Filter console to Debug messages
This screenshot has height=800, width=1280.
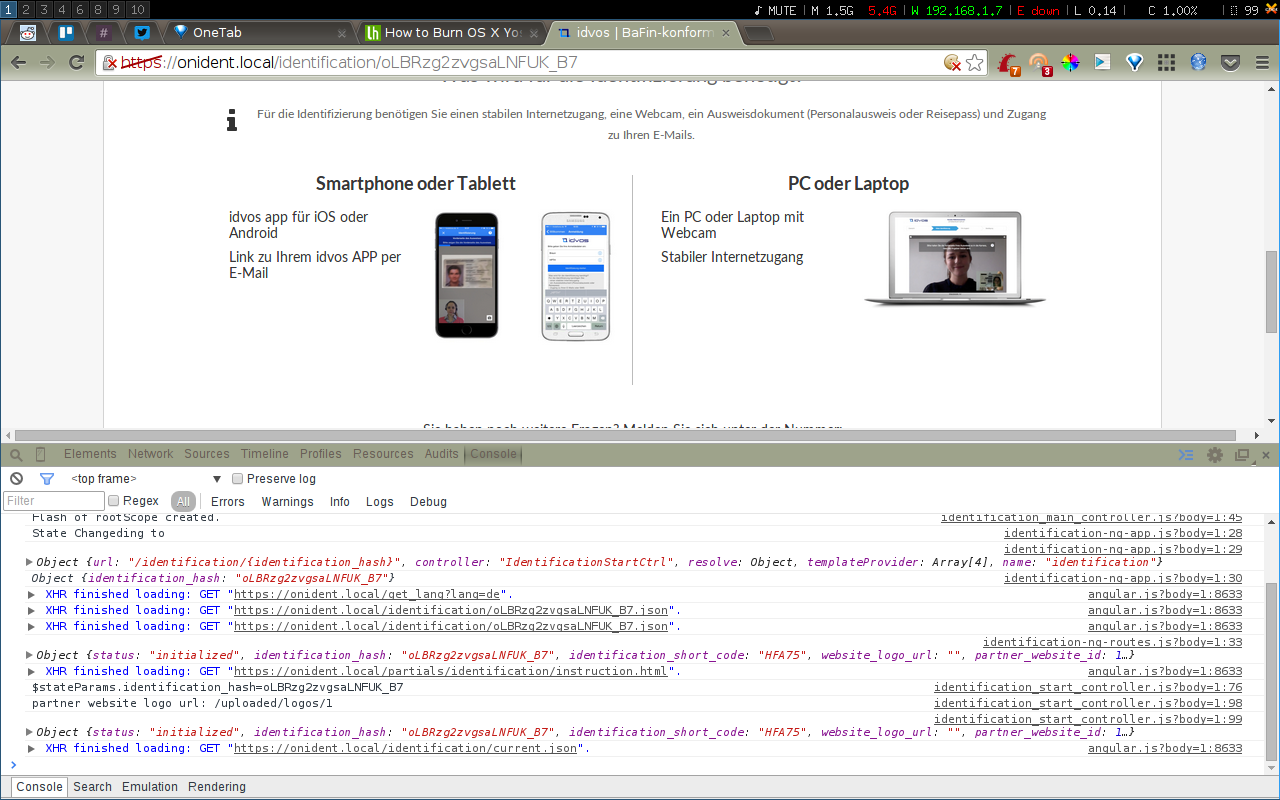coord(428,502)
